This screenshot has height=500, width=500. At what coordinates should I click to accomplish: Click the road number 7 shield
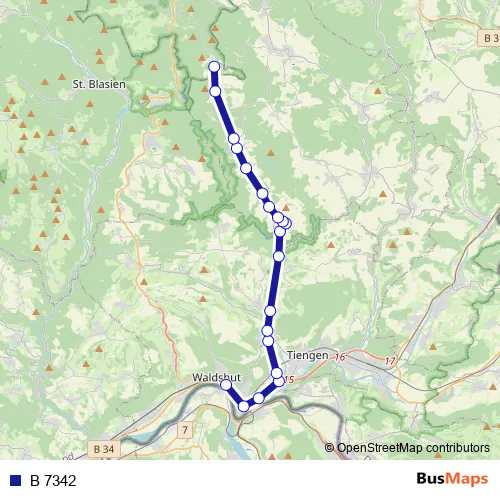click(185, 430)
